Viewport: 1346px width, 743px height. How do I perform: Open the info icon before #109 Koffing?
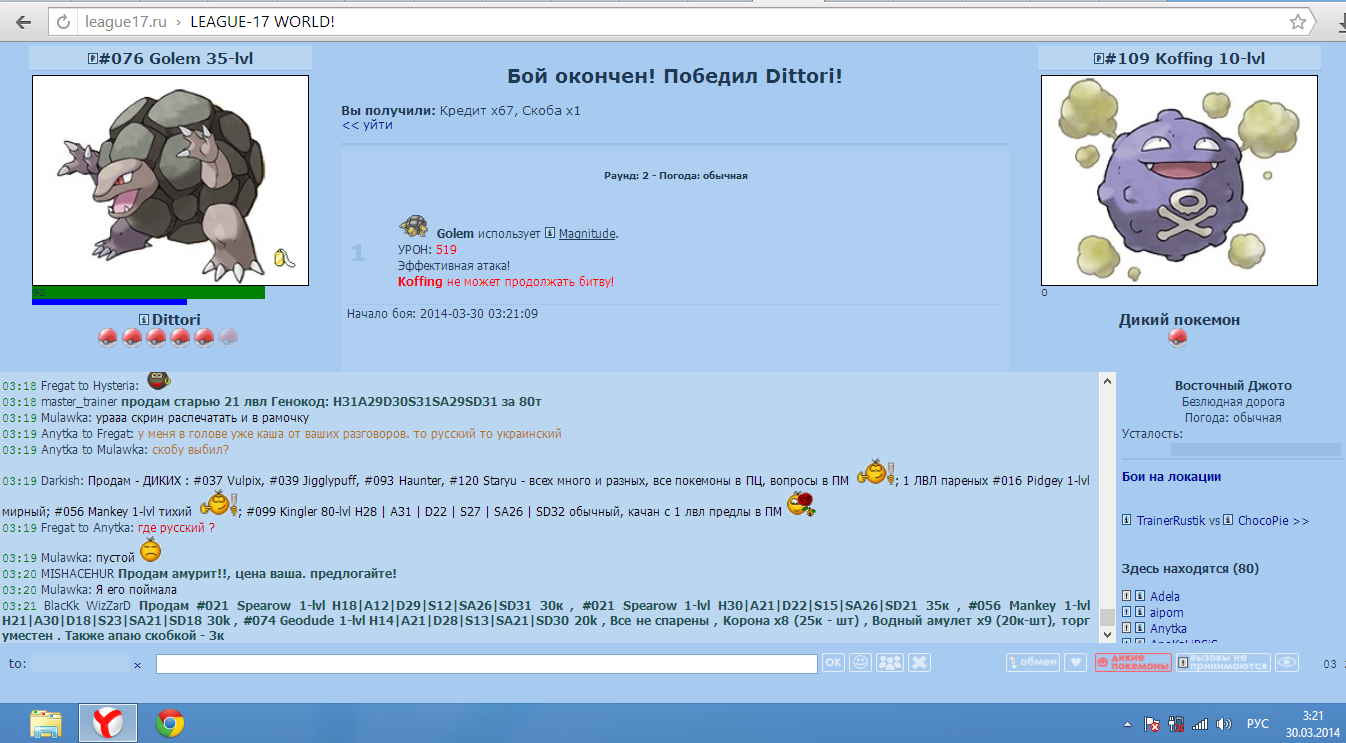(1098, 59)
